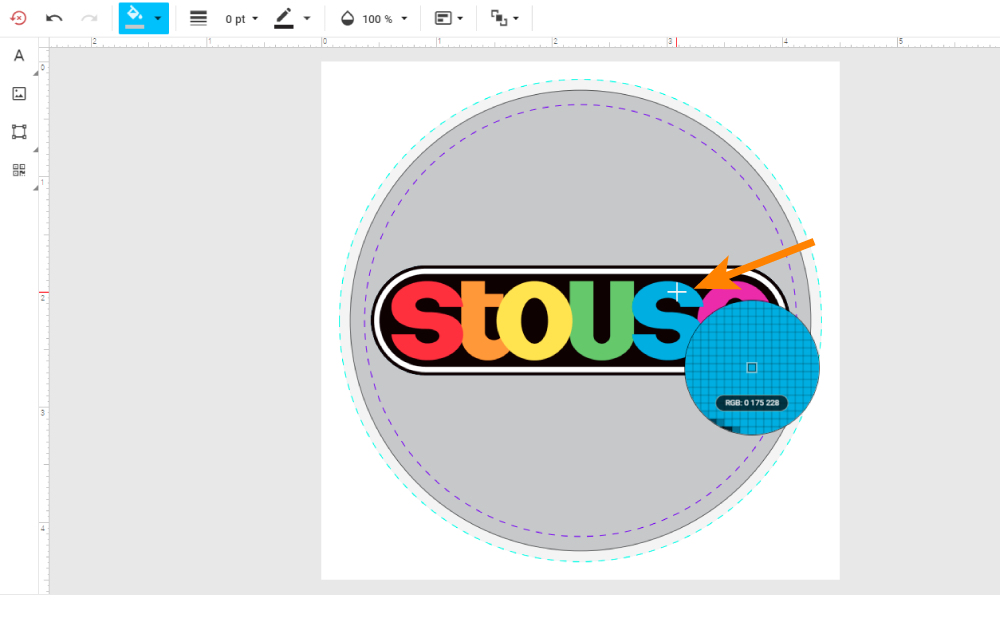Click the reset/revert changes icon
The height and width of the screenshot is (631, 1000).
pyautogui.click(x=18, y=18)
